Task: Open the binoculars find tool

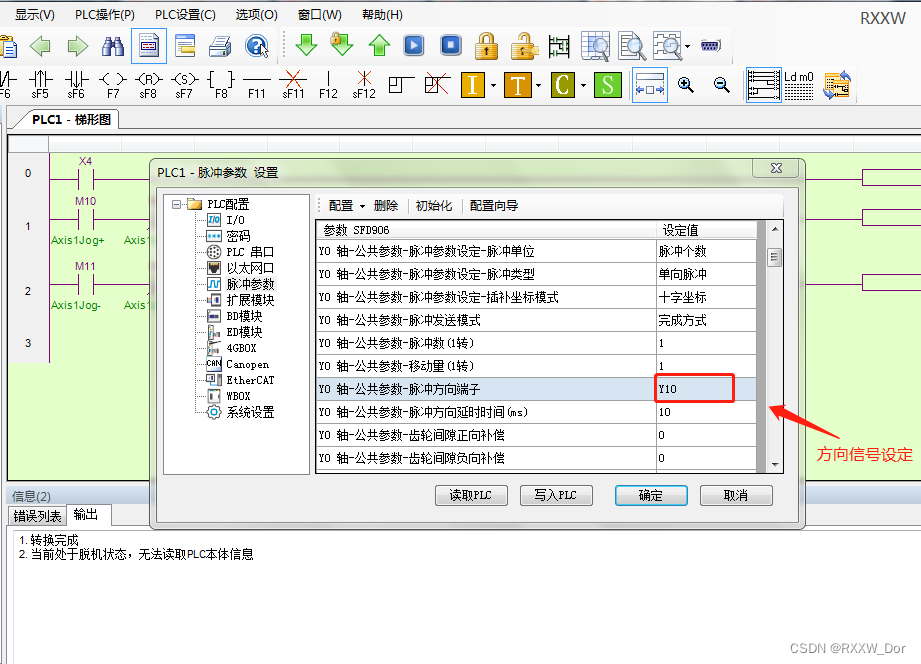Action: 113,45
